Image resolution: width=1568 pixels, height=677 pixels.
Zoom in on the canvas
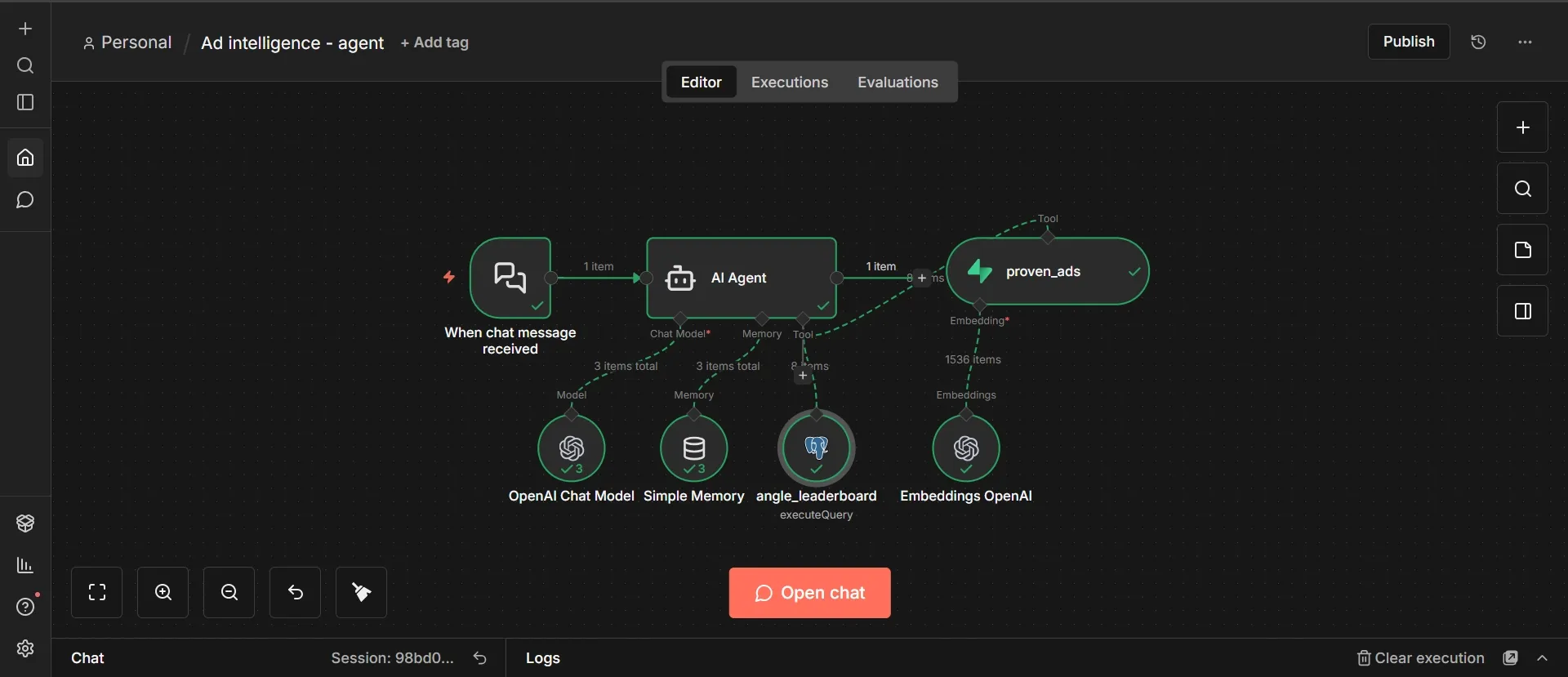[x=163, y=592]
